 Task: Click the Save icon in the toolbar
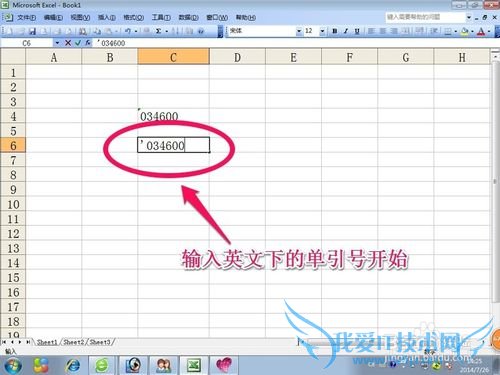coord(32,31)
